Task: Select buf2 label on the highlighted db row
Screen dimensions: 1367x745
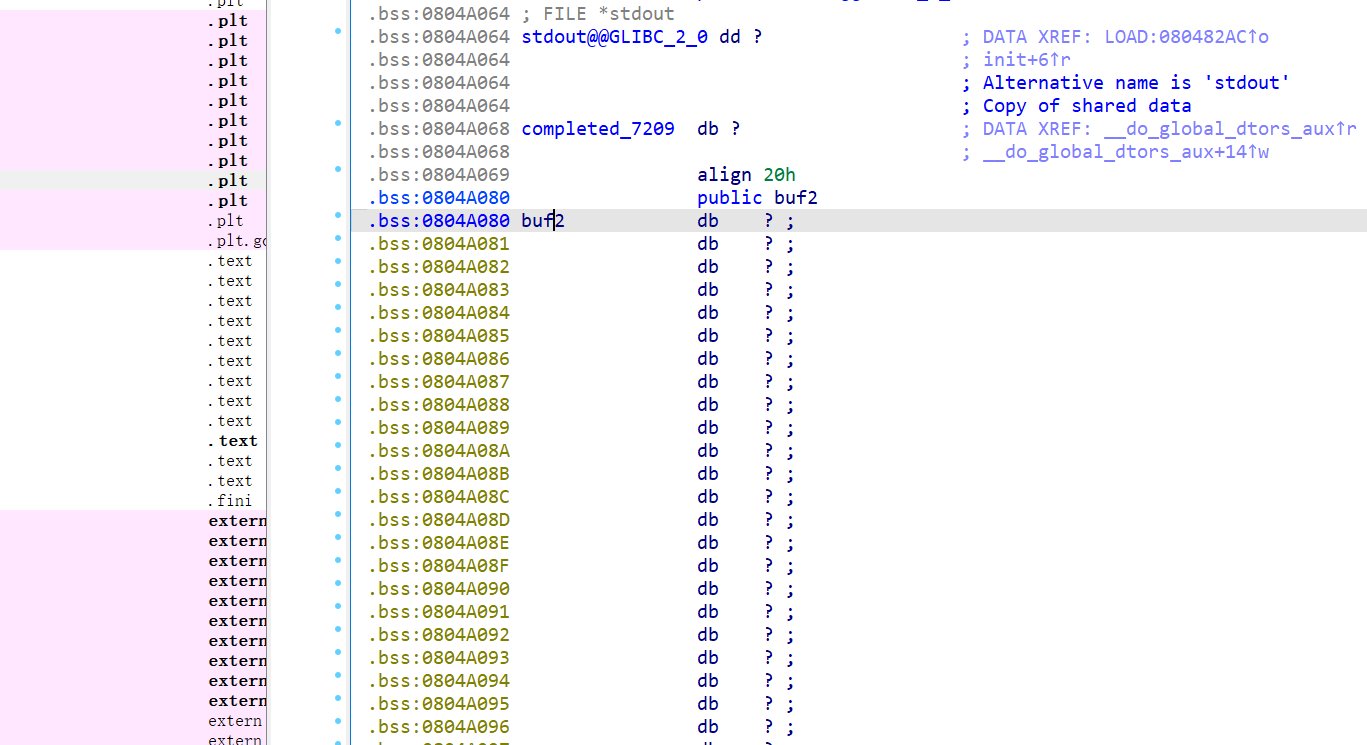Action: coord(543,221)
